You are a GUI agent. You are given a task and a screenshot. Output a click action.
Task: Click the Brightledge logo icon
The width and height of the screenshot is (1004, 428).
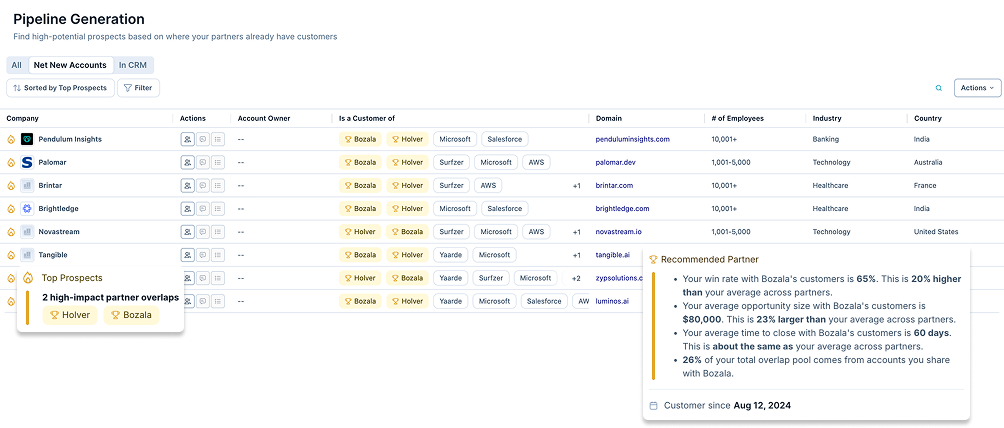[27, 208]
